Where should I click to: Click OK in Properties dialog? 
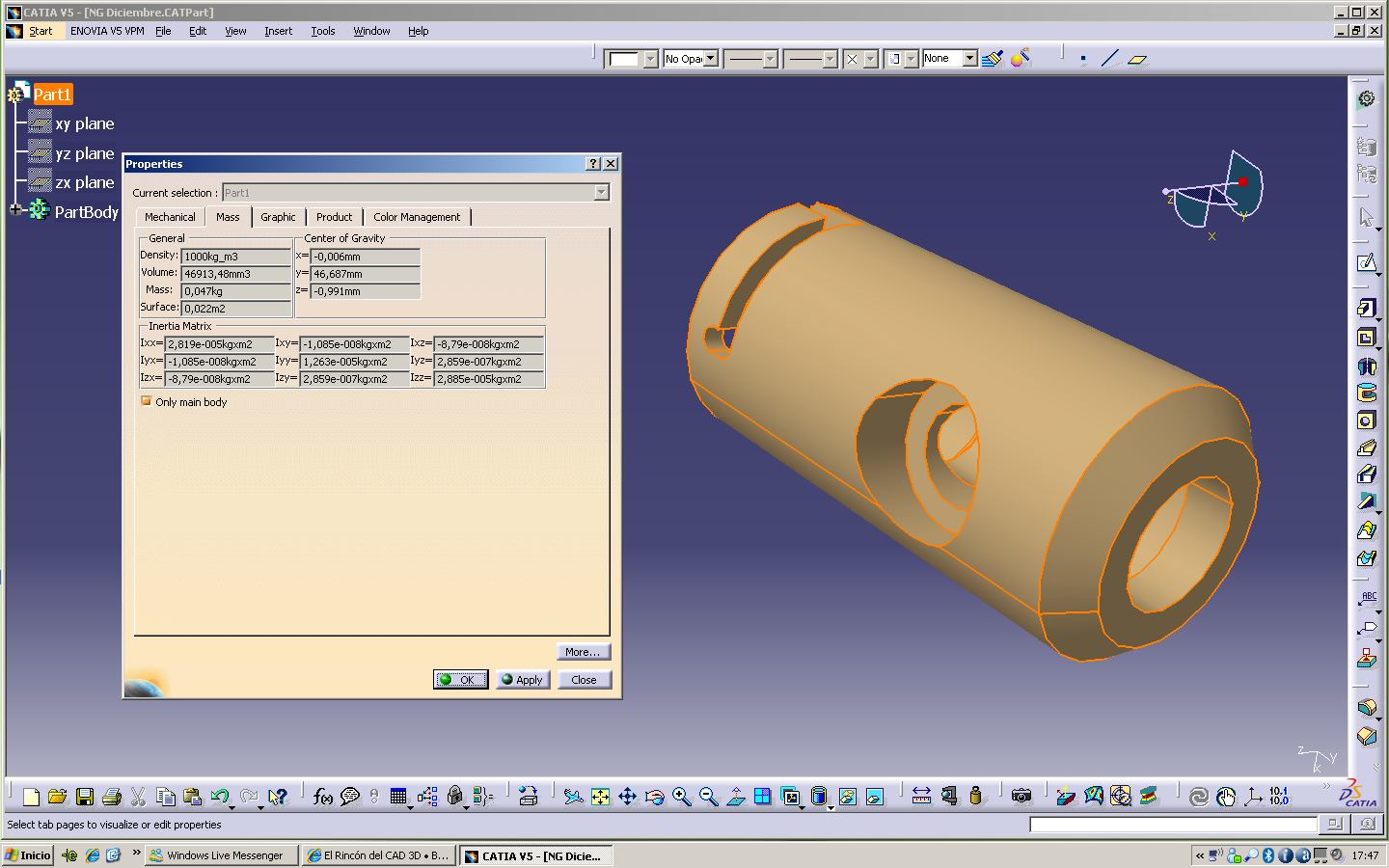click(x=461, y=679)
